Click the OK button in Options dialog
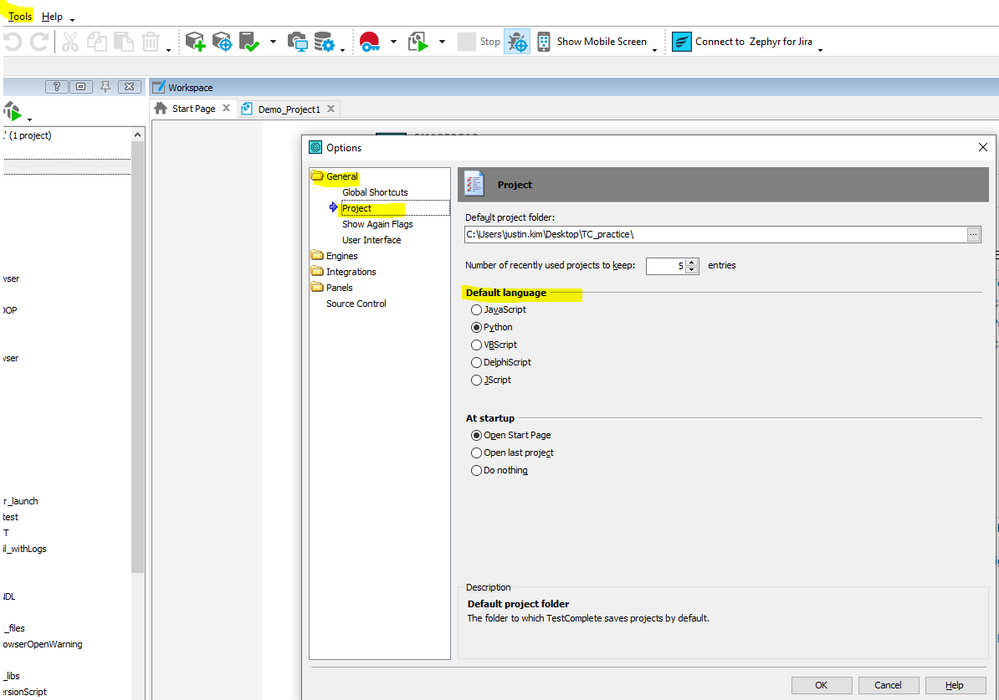Image resolution: width=999 pixels, height=700 pixels. [x=820, y=685]
